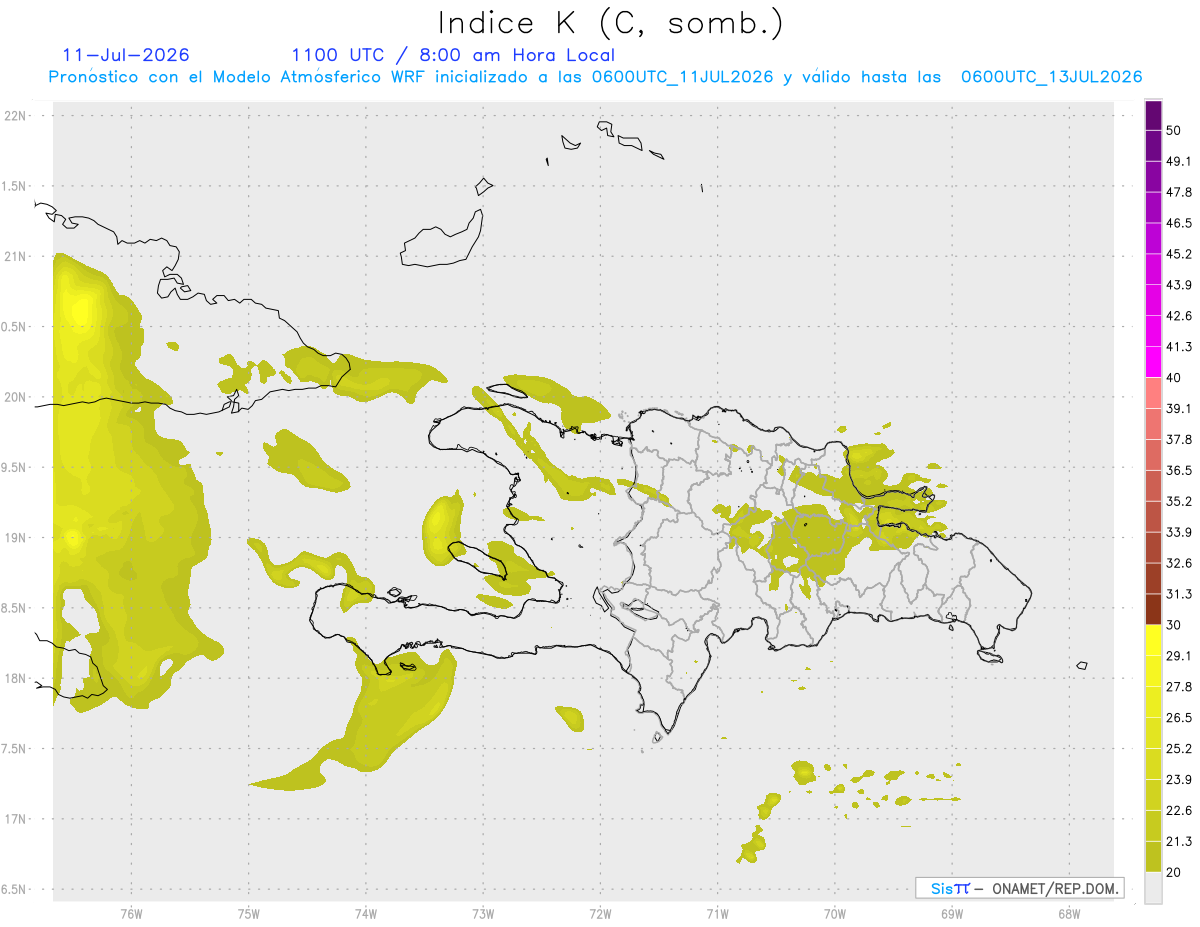Click the longitude label "73W"
The image size is (1200, 927).
pyautogui.click(x=483, y=914)
